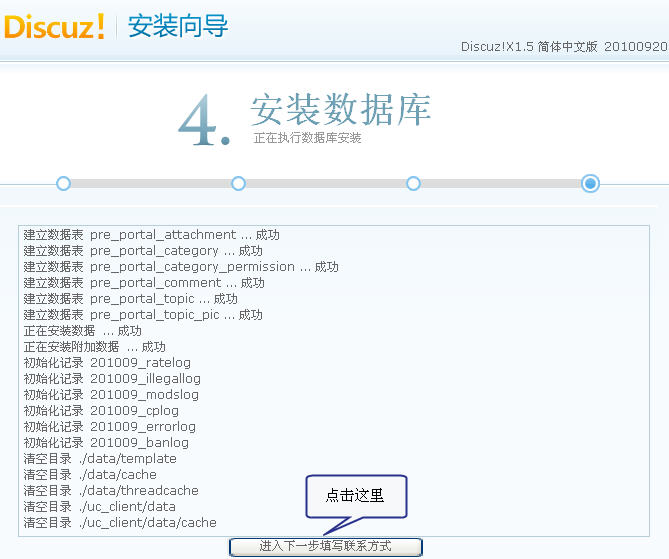Click the 201009_modslog log line
Viewport: 669px width, 559px height.
coord(111,395)
